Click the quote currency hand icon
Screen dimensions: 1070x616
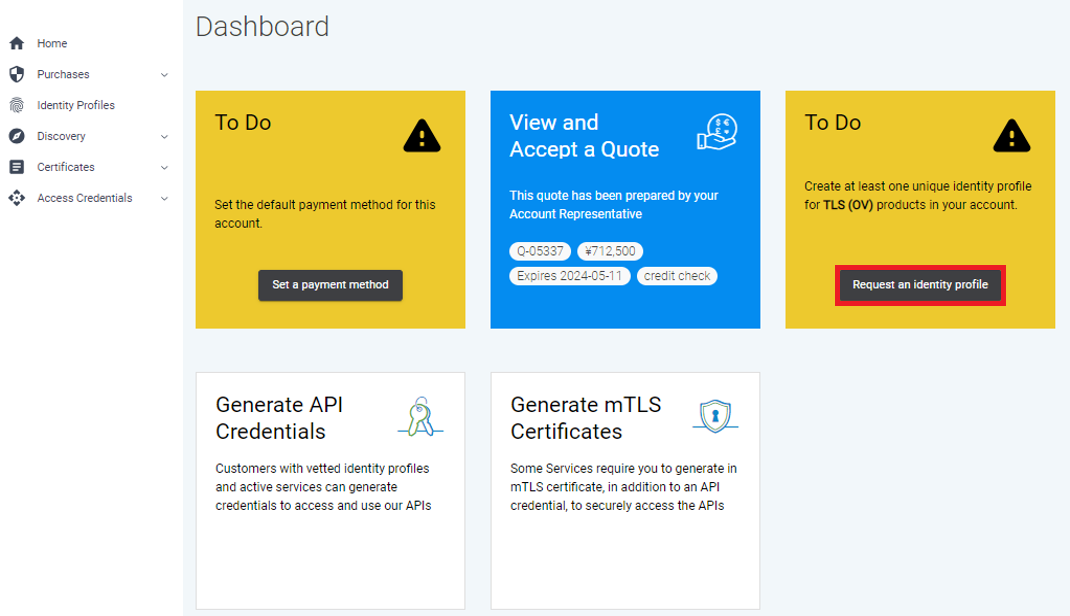(716, 133)
